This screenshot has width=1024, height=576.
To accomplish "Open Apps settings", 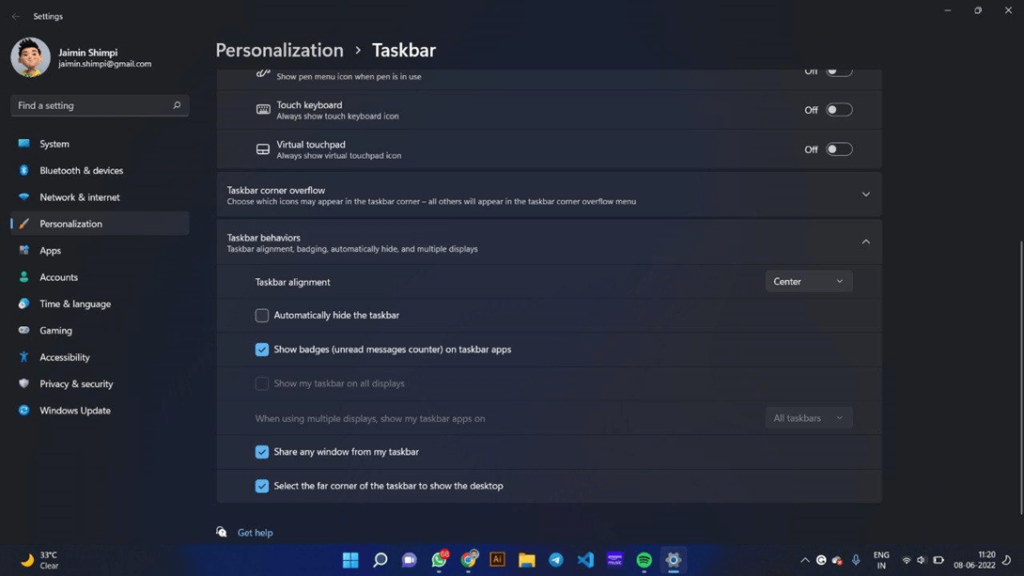I will 100,251.
